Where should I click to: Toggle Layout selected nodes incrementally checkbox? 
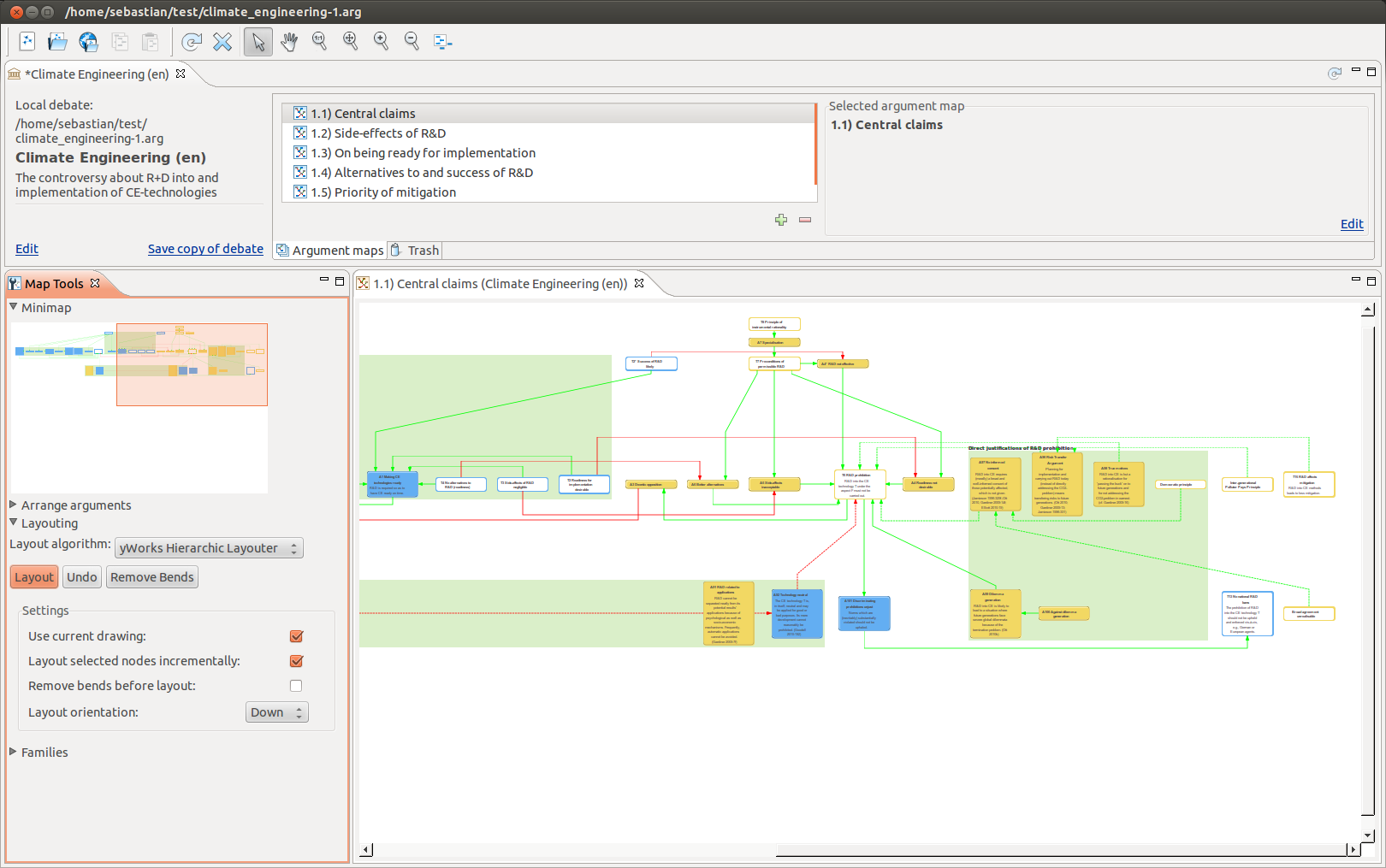(296, 661)
